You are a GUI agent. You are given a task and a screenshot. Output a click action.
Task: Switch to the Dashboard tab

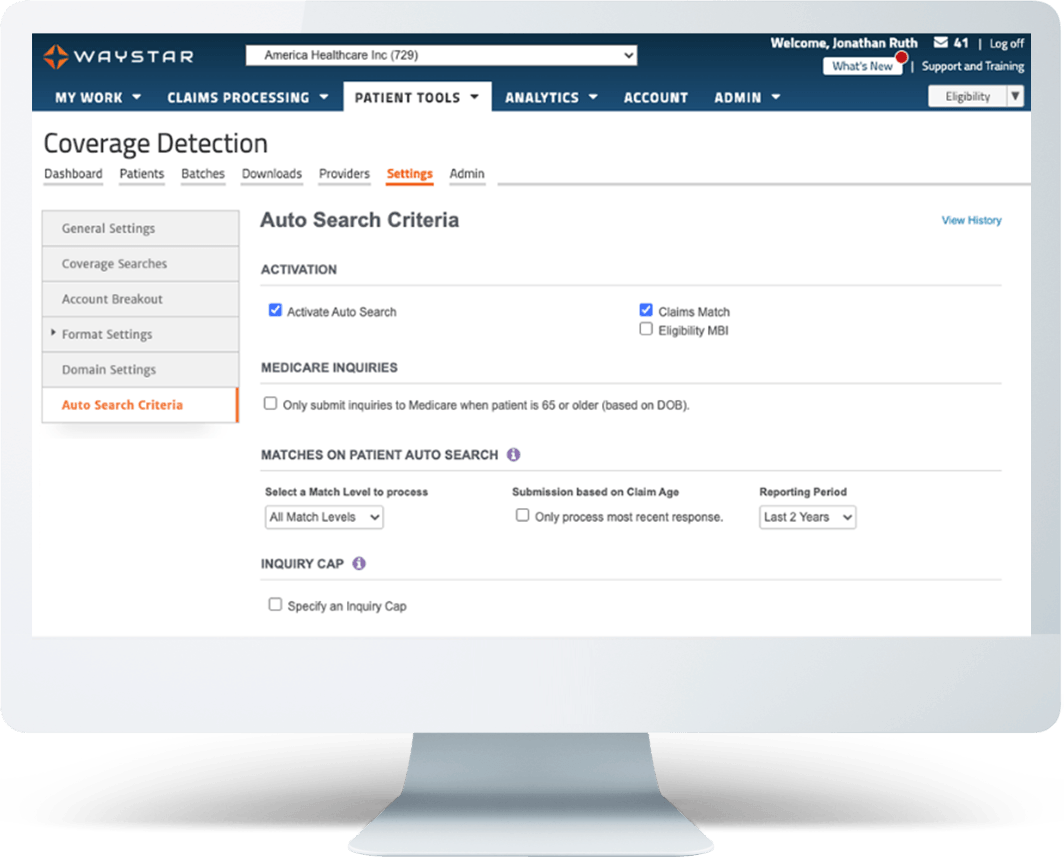tap(73, 173)
